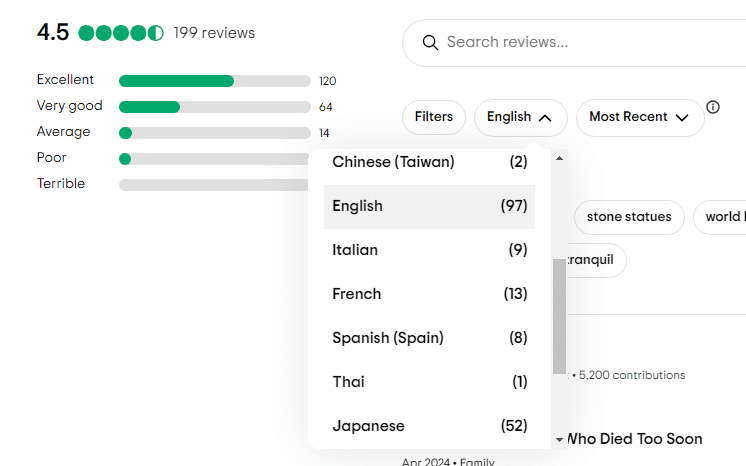The height and width of the screenshot is (466, 746).
Task: Pick French reviews option
Action: (x=429, y=294)
